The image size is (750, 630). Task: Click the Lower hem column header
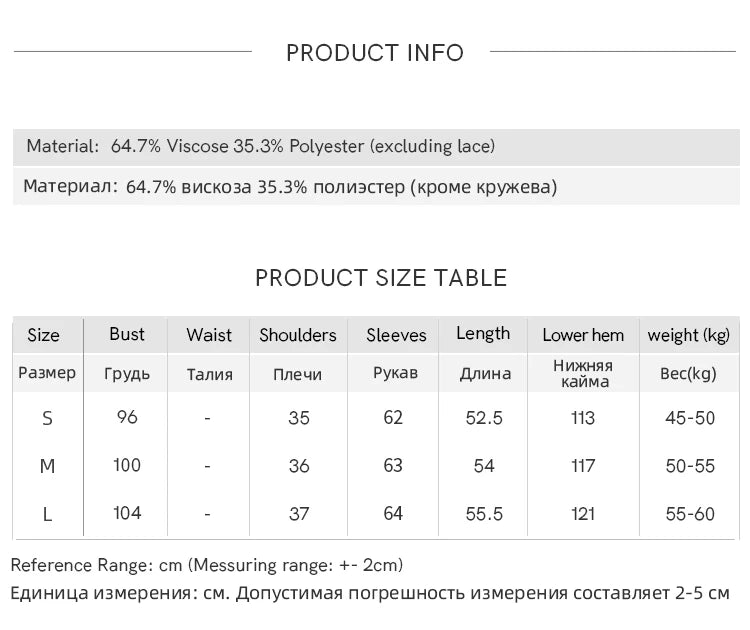point(583,335)
